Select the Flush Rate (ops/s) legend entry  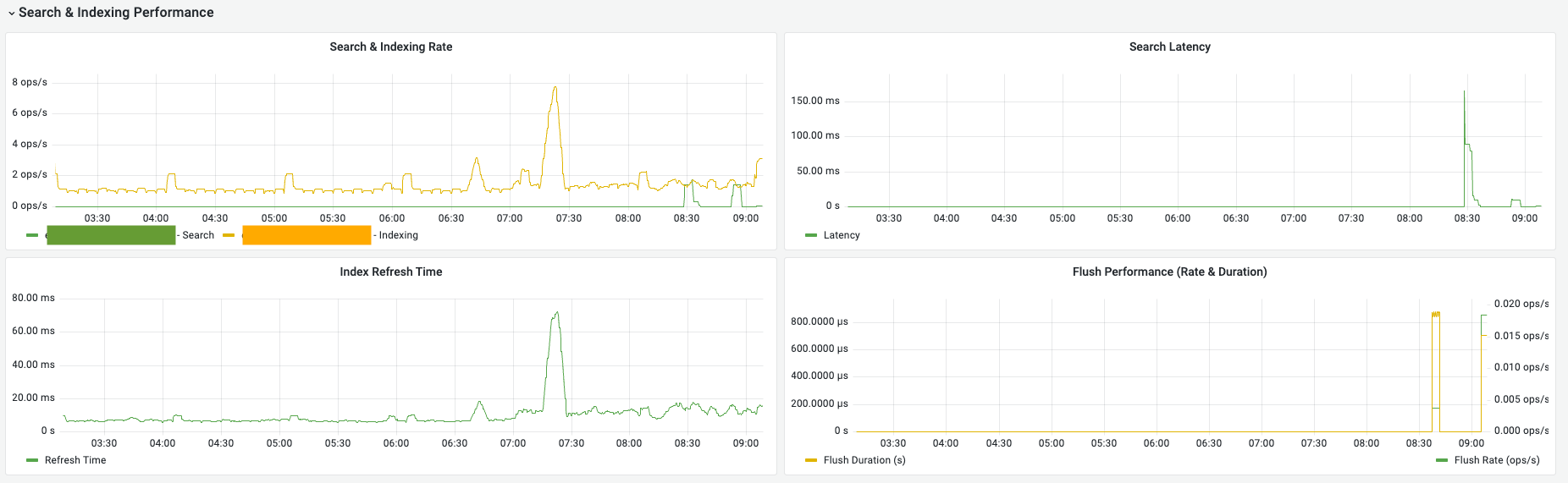1497,460
